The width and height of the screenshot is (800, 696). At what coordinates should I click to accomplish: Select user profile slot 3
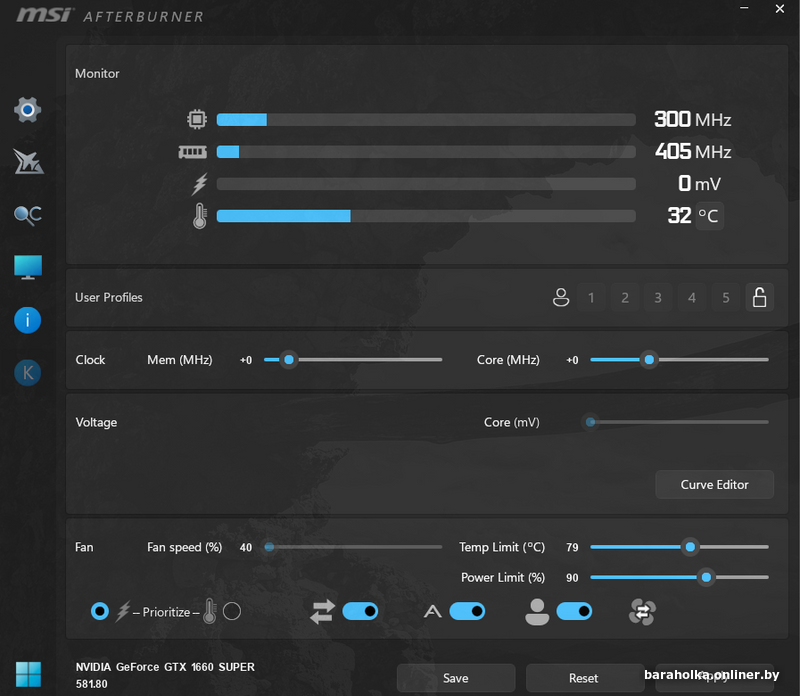pos(658,297)
